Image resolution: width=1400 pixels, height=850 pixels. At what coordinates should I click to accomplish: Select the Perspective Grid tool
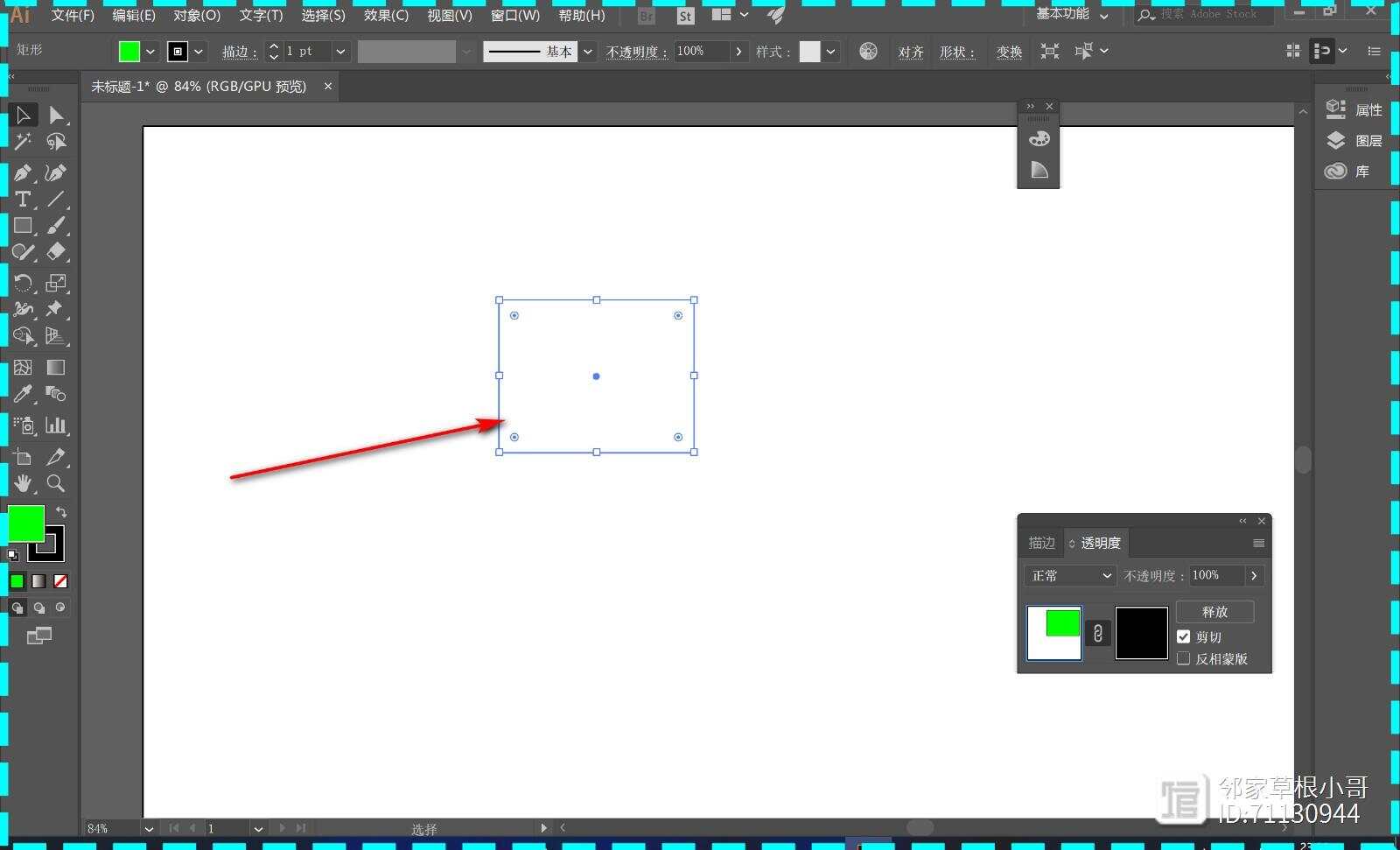[56, 335]
